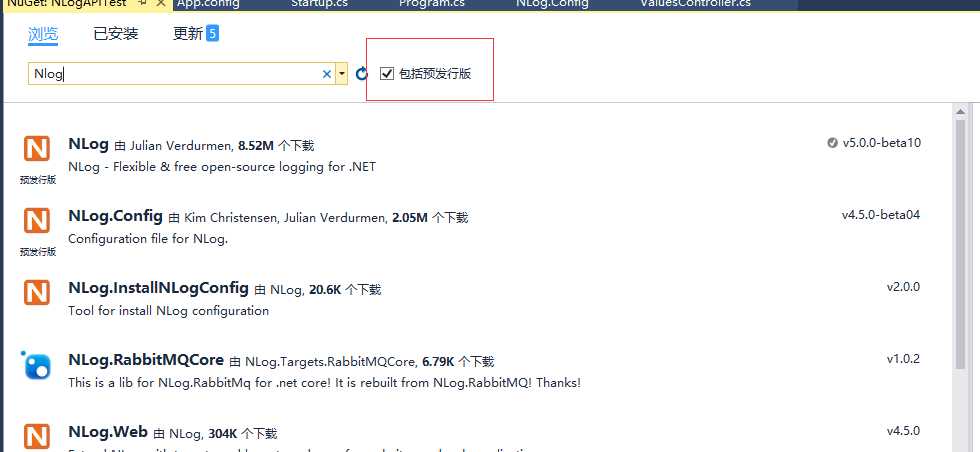Click the NLog.Config package icon
Screen dimensions: 980x452
click(37, 221)
